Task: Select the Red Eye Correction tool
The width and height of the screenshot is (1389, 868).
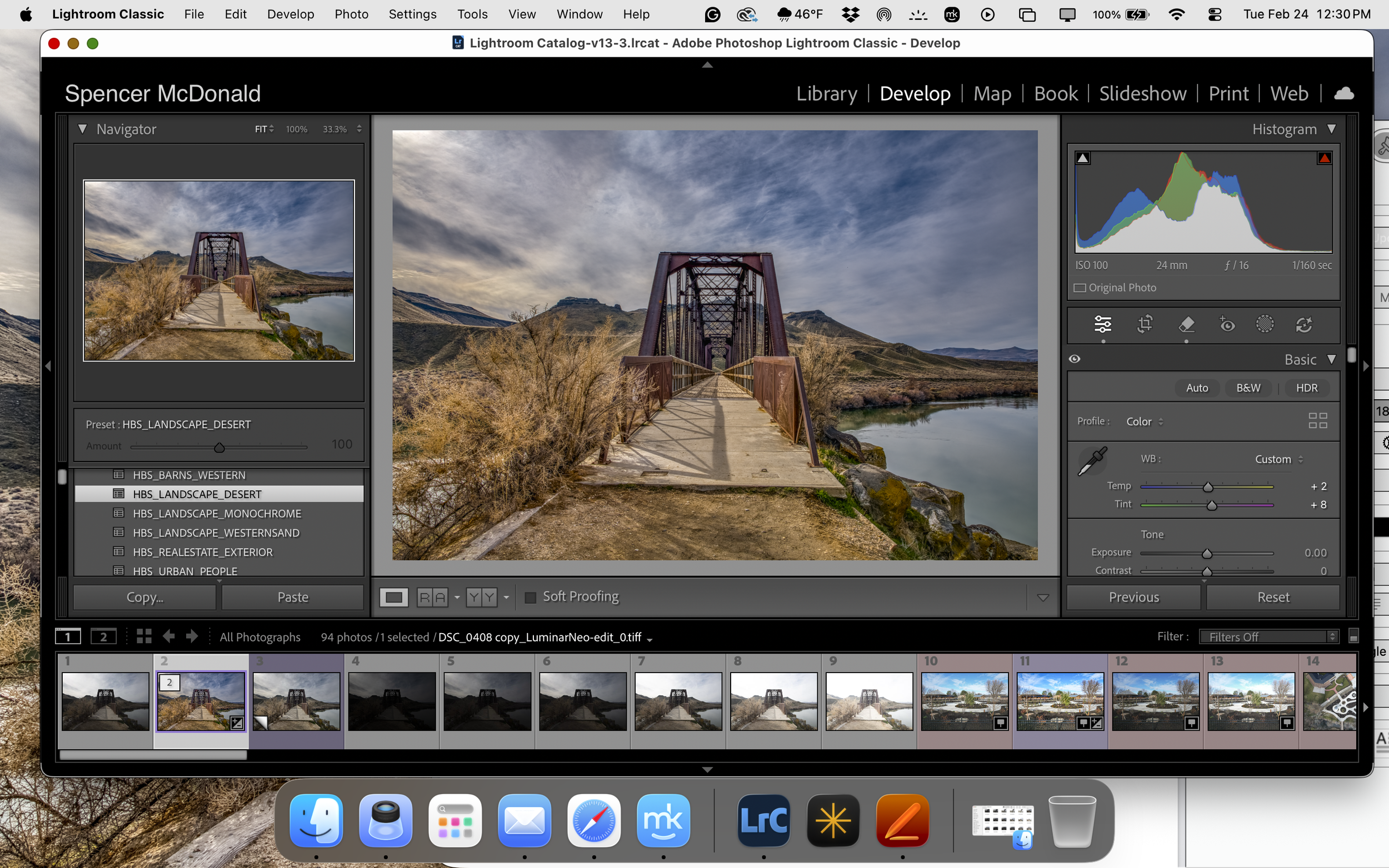Action: [x=1228, y=324]
